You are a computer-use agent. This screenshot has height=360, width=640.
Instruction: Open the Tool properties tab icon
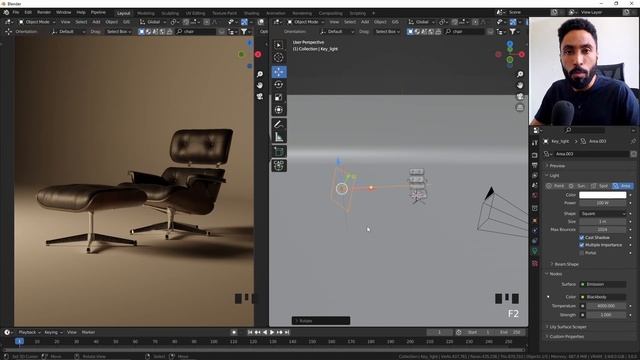(535, 143)
